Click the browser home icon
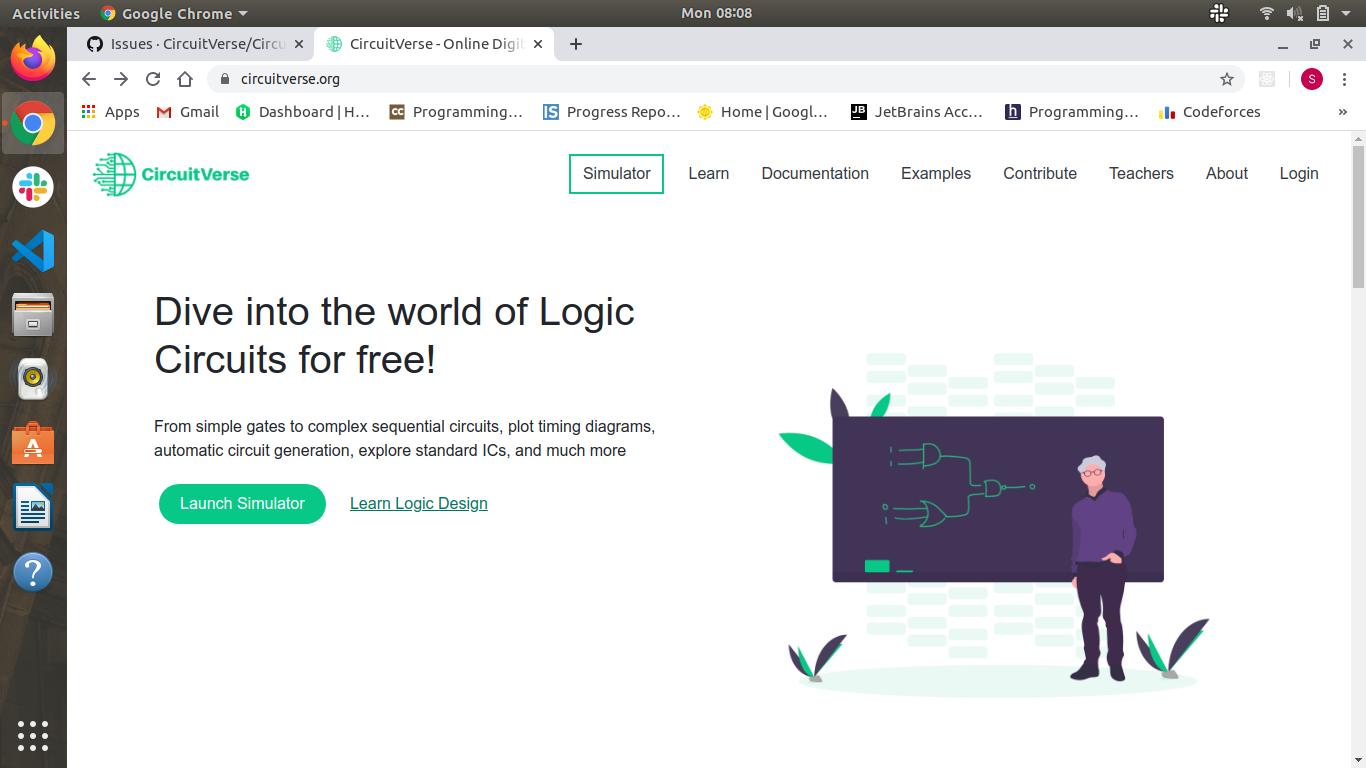 coord(185,79)
